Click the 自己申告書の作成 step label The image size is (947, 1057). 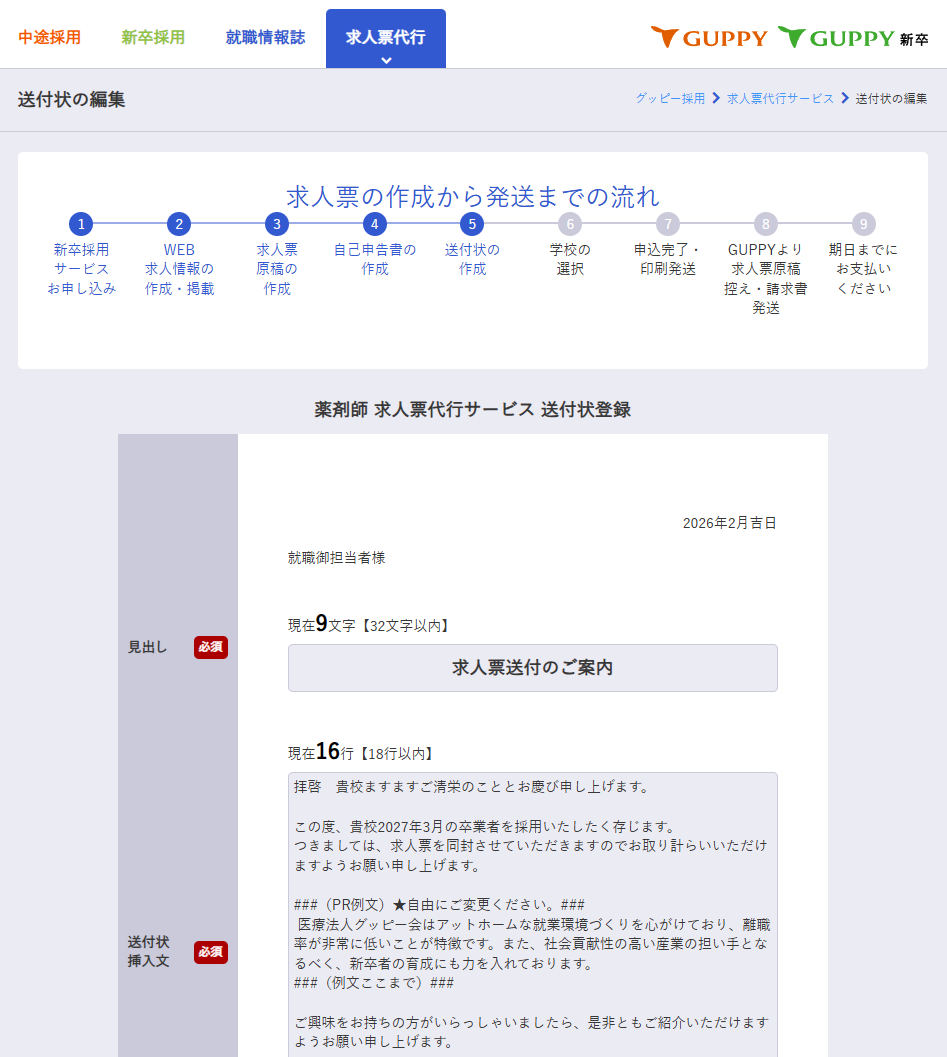pos(374,260)
